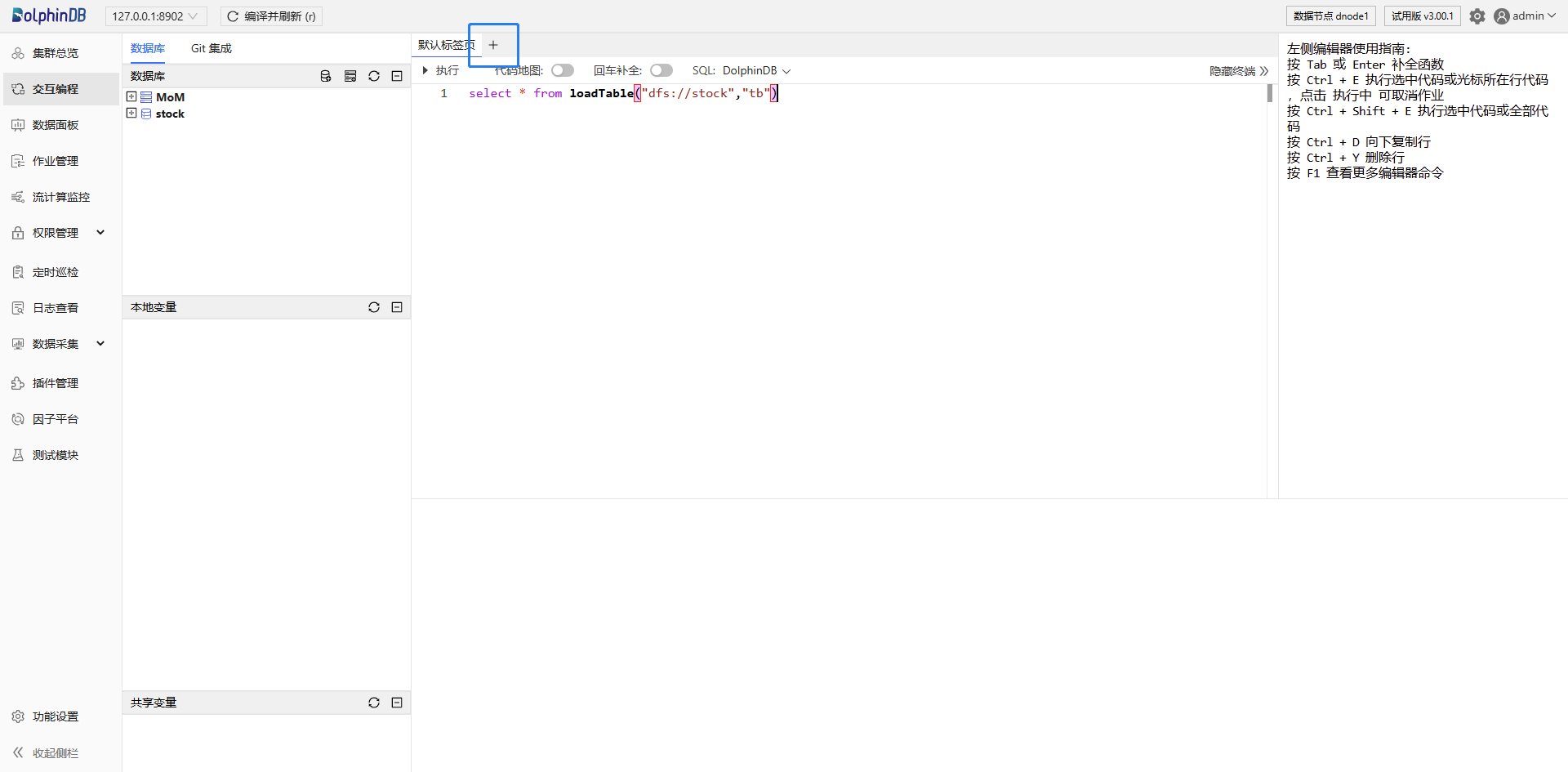
Task: Expand the MoM database node
Action: point(131,96)
